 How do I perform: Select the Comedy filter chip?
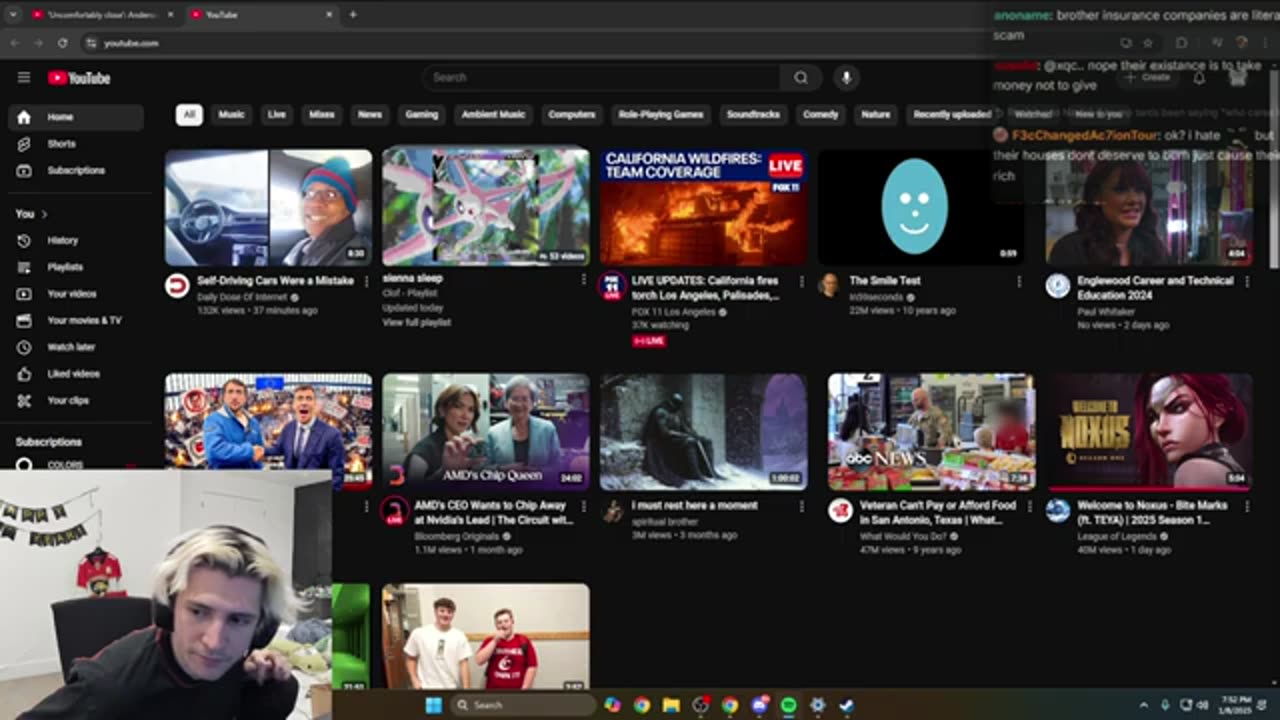pyautogui.click(x=821, y=114)
